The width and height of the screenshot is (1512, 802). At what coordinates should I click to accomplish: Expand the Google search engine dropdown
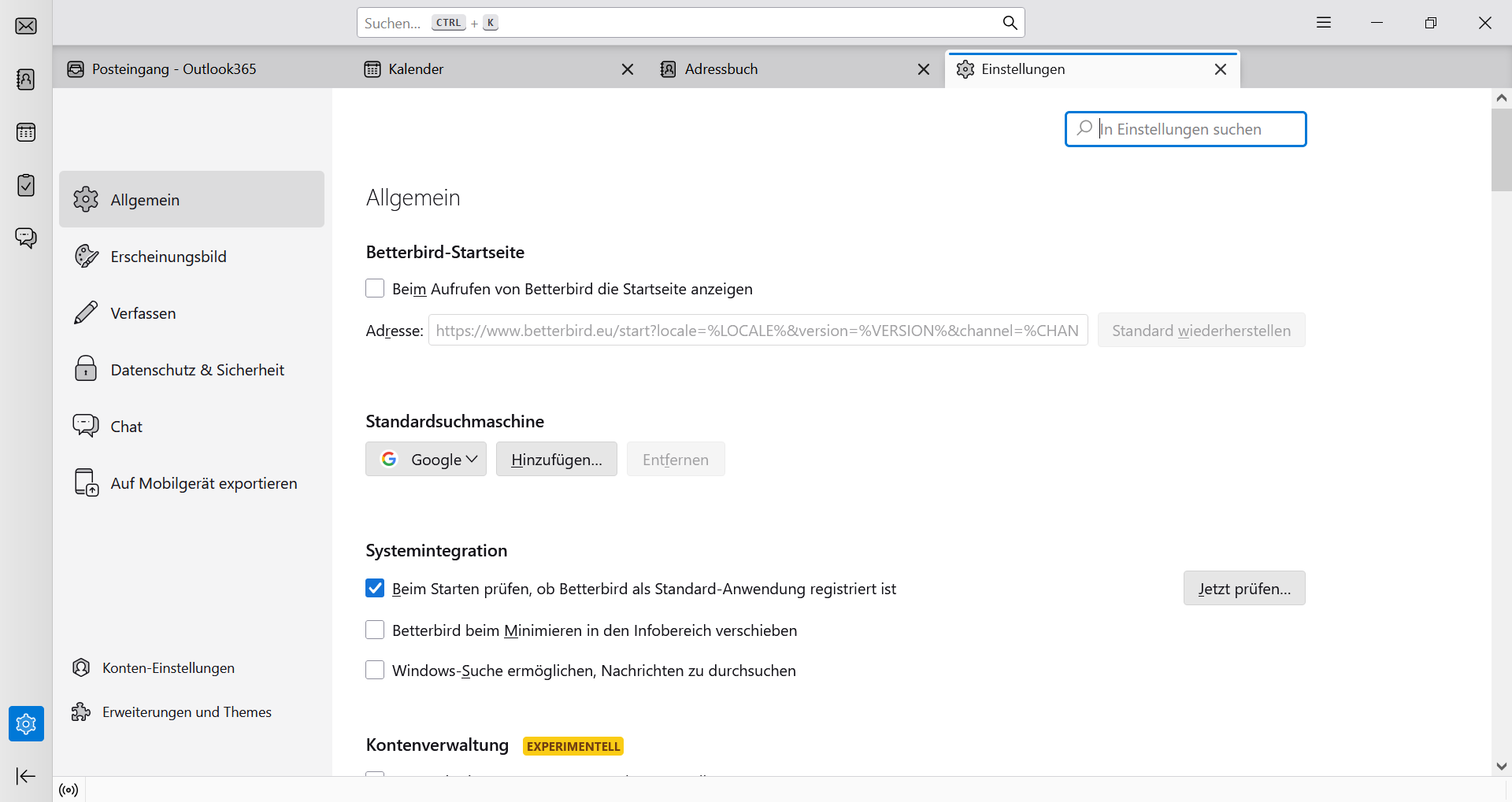point(426,460)
